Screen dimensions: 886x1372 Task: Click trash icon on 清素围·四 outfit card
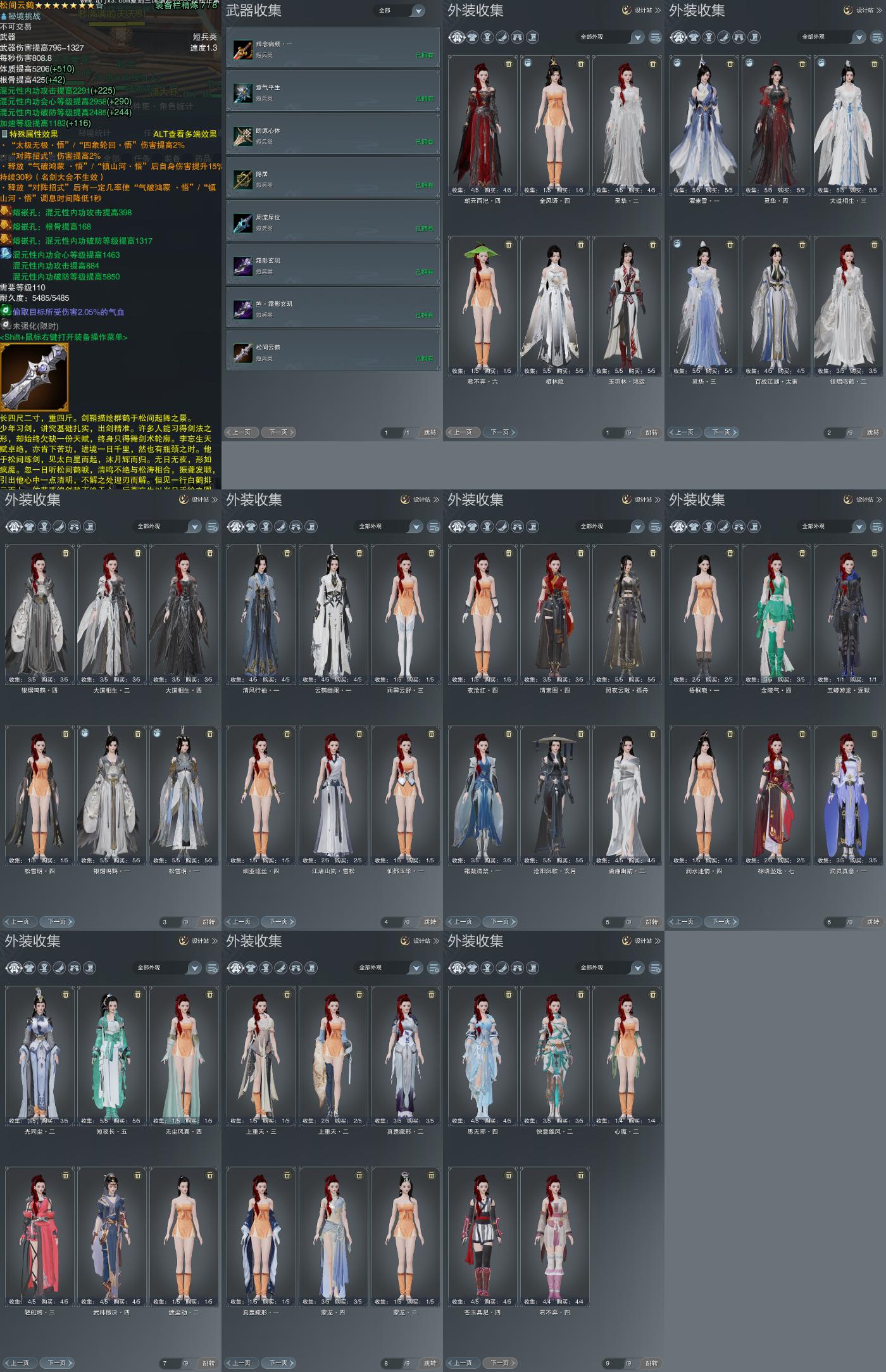(581, 553)
